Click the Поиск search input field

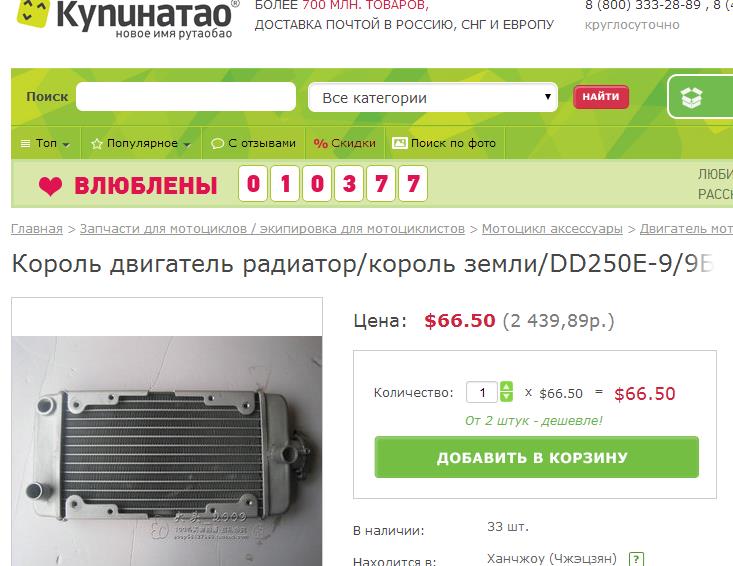(186, 97)
